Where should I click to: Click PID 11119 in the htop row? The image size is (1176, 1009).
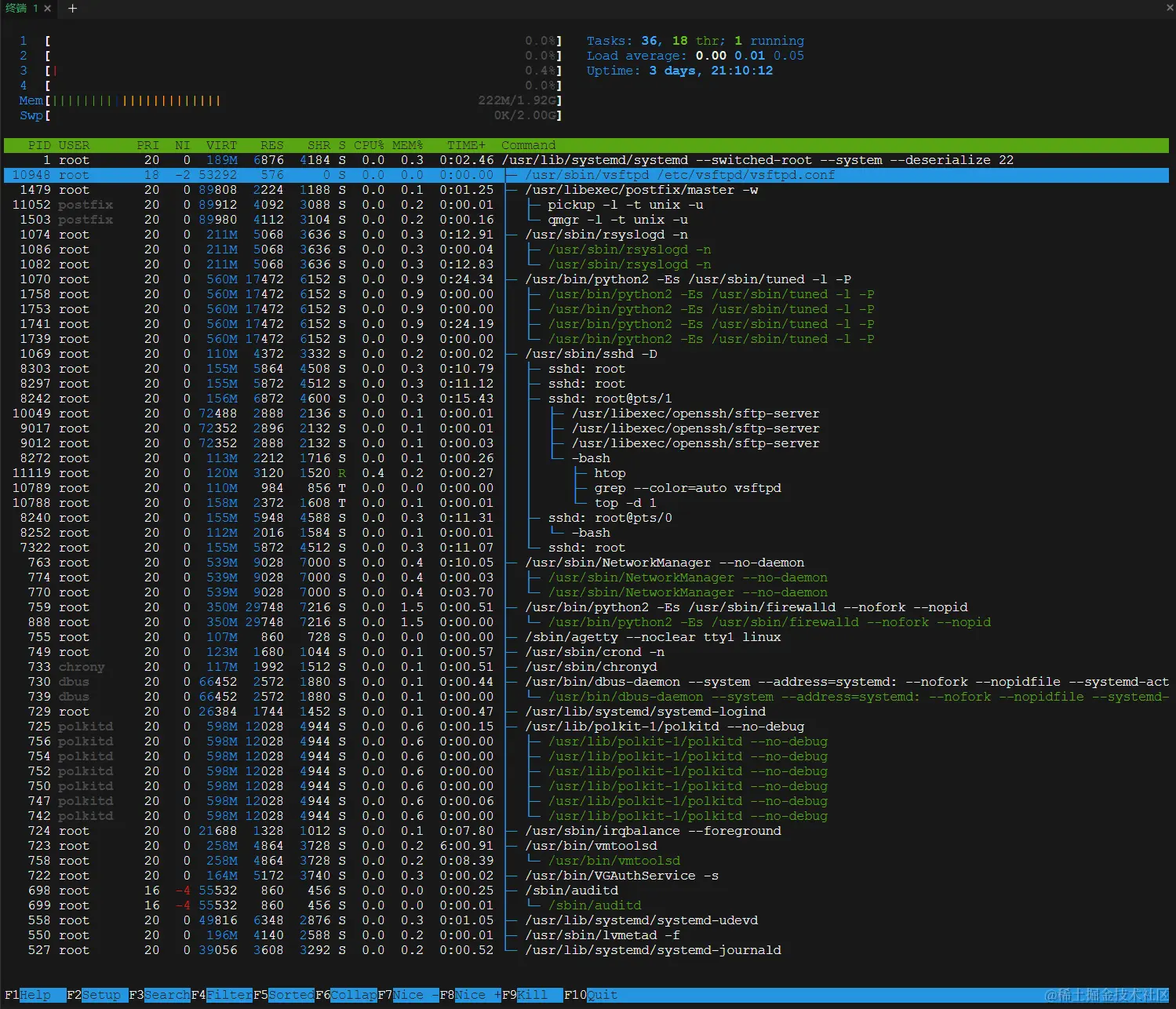[31, 473]
